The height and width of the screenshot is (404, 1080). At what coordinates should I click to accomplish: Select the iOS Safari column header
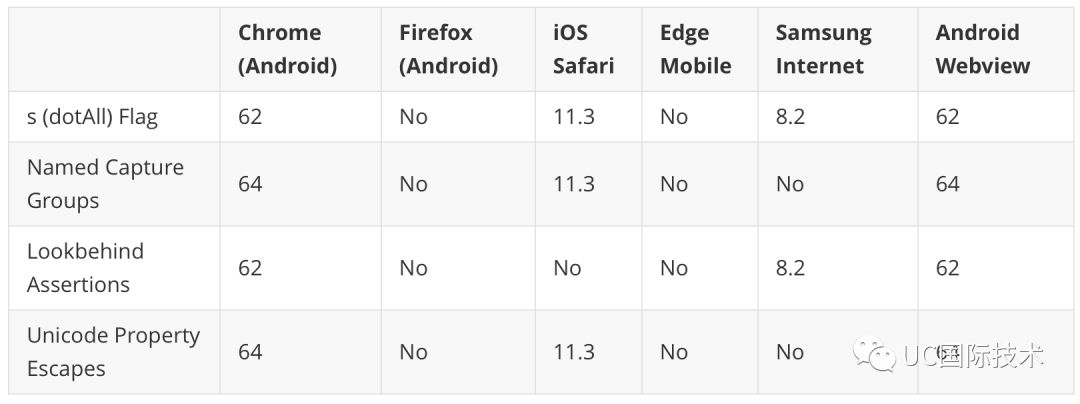[x=583, y=49]
